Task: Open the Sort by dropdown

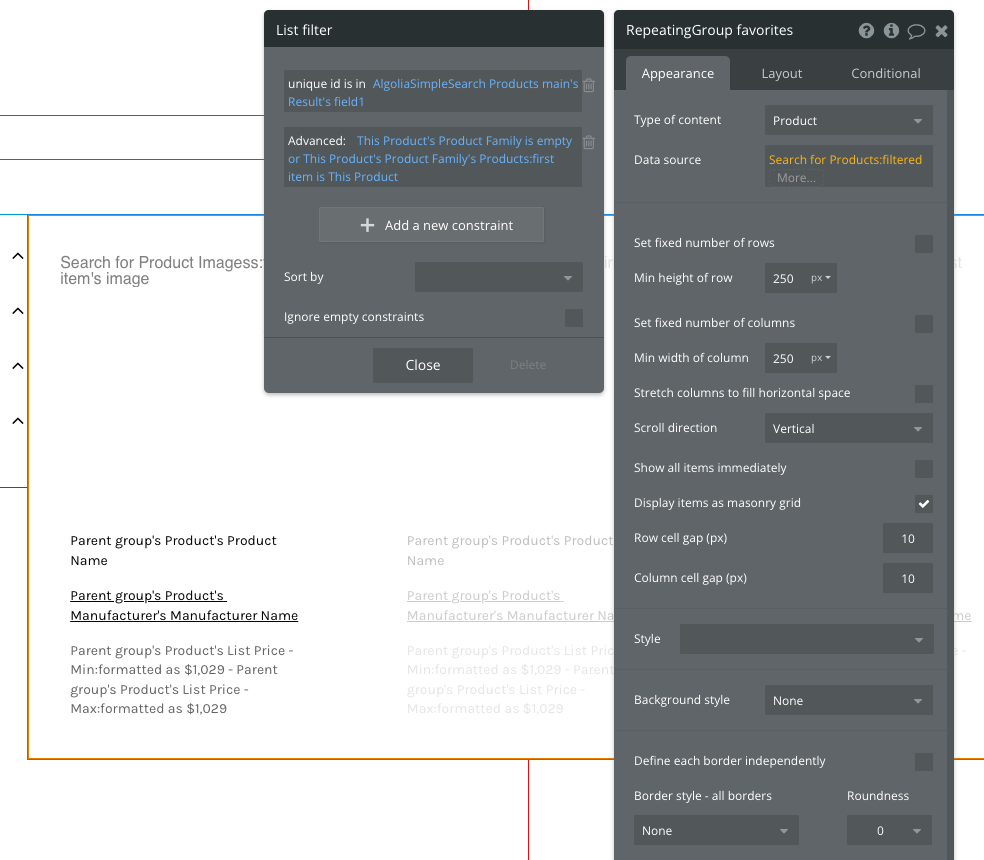Action: (499, 277)
